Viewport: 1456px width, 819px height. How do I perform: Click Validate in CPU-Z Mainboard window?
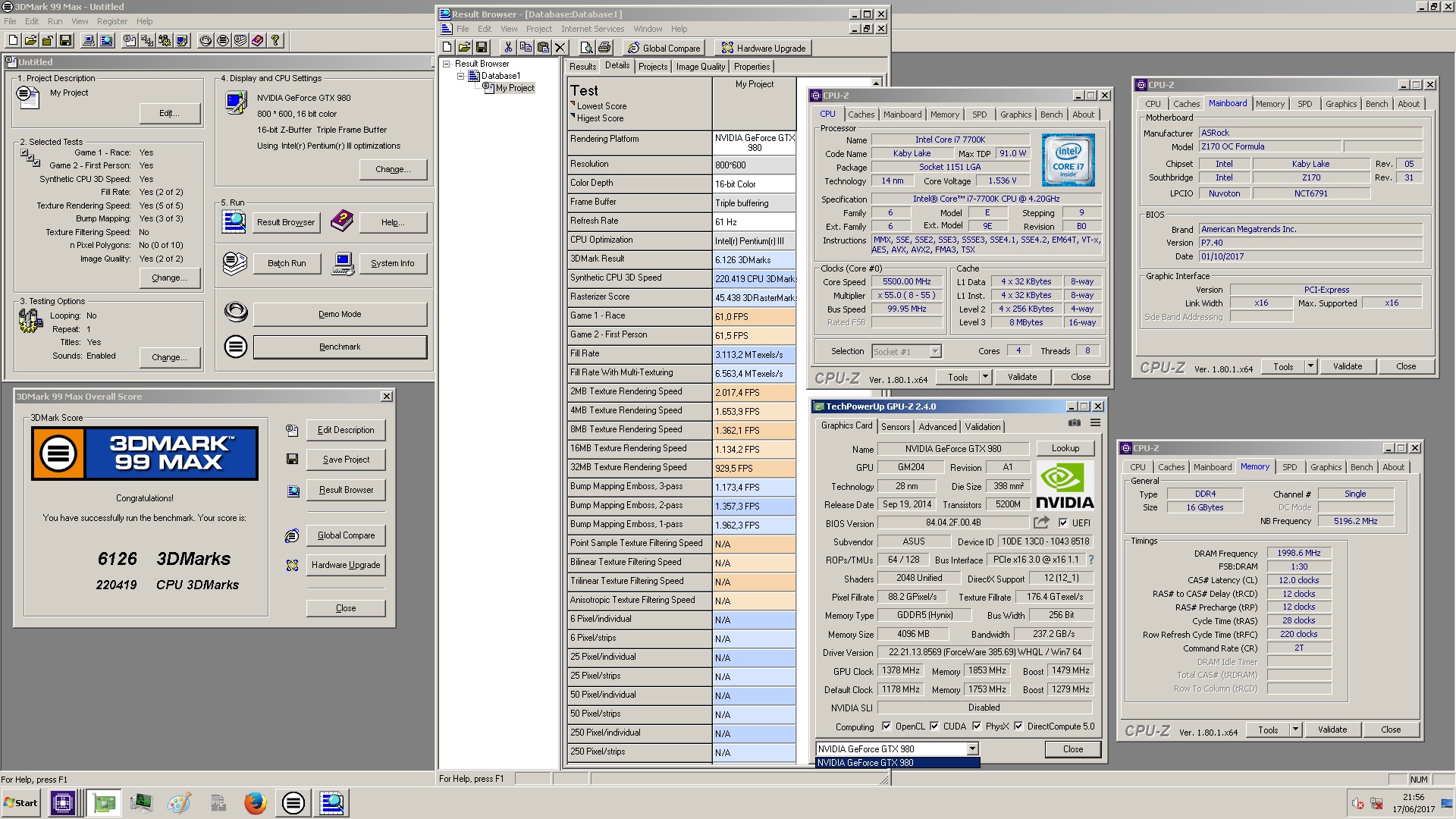[1348, 366]
